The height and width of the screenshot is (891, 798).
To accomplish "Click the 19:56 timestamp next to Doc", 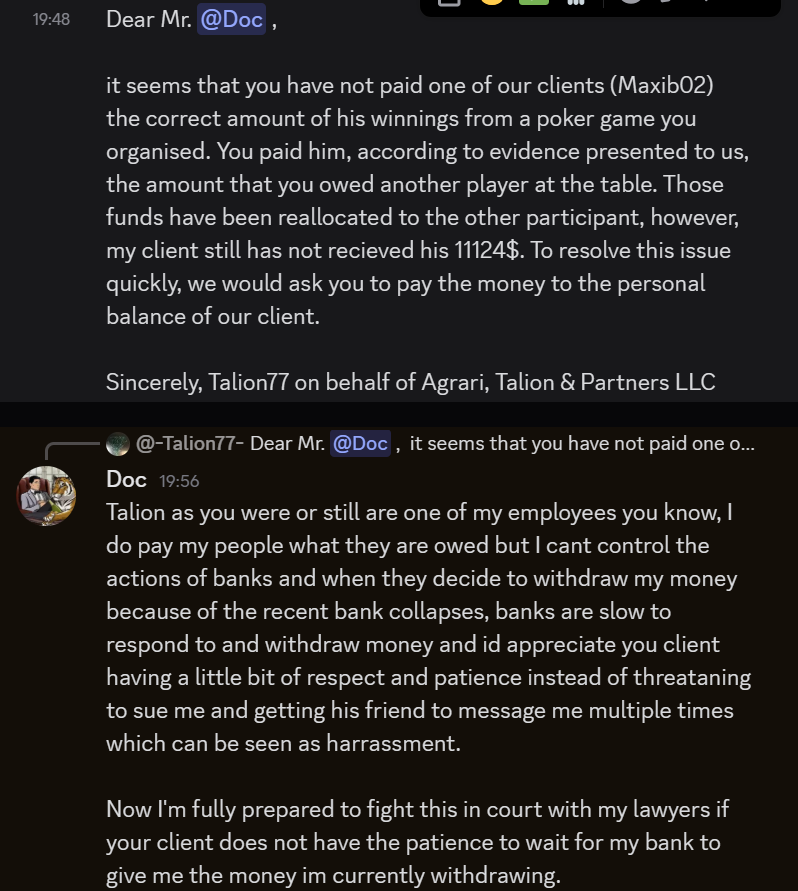I will (179, 481).
